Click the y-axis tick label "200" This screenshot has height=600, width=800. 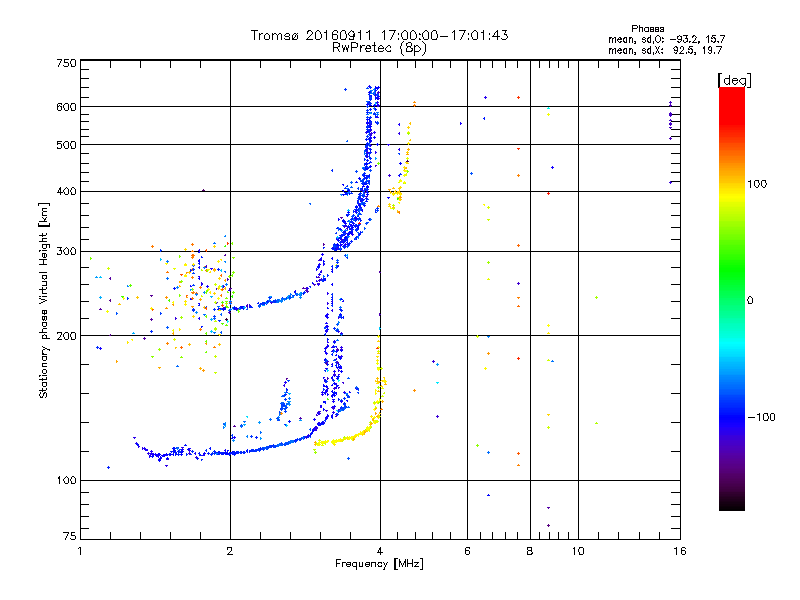point(66,336)
